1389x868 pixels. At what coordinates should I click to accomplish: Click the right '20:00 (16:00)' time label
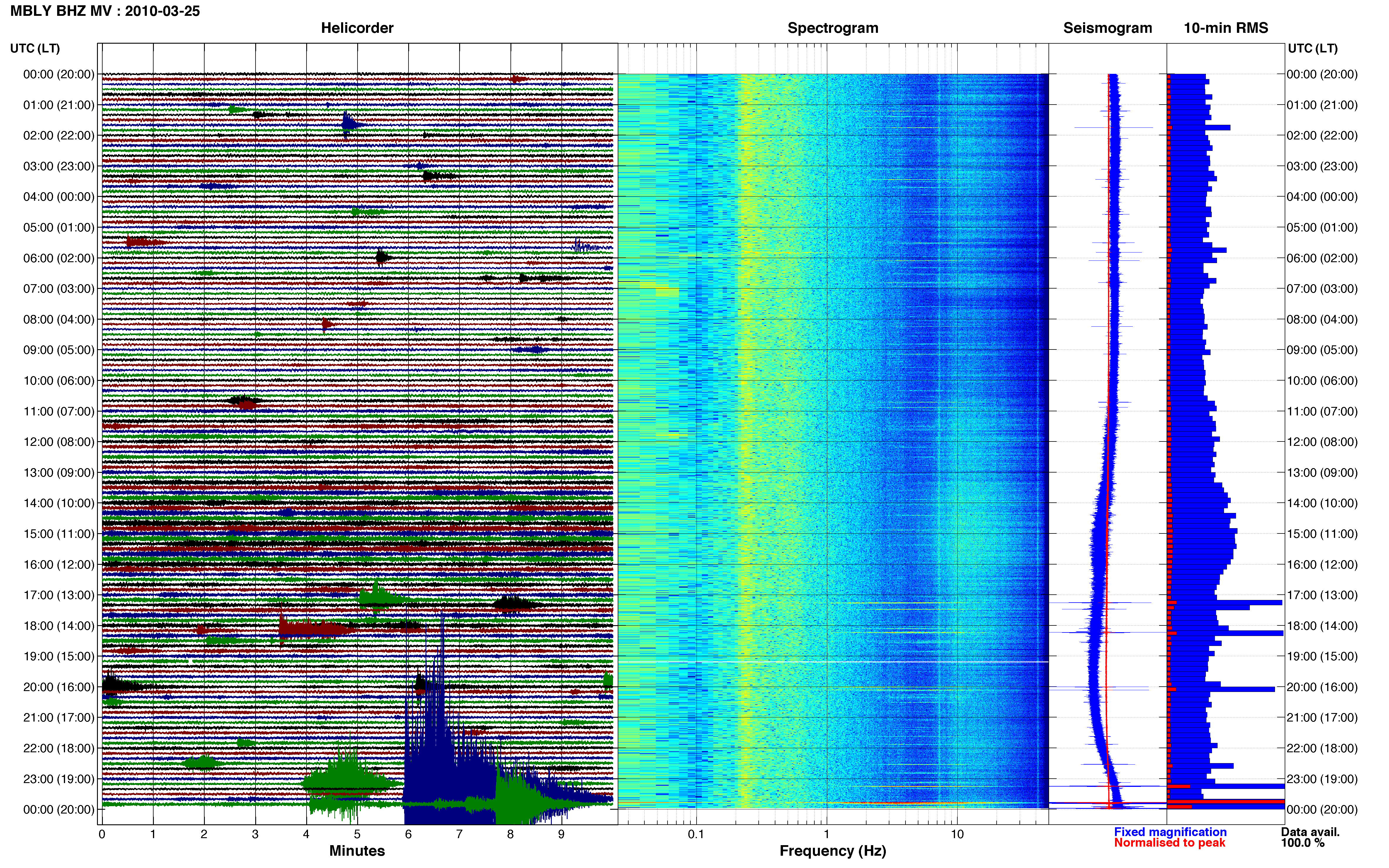pyautogui.click(x=1322, y=687)
